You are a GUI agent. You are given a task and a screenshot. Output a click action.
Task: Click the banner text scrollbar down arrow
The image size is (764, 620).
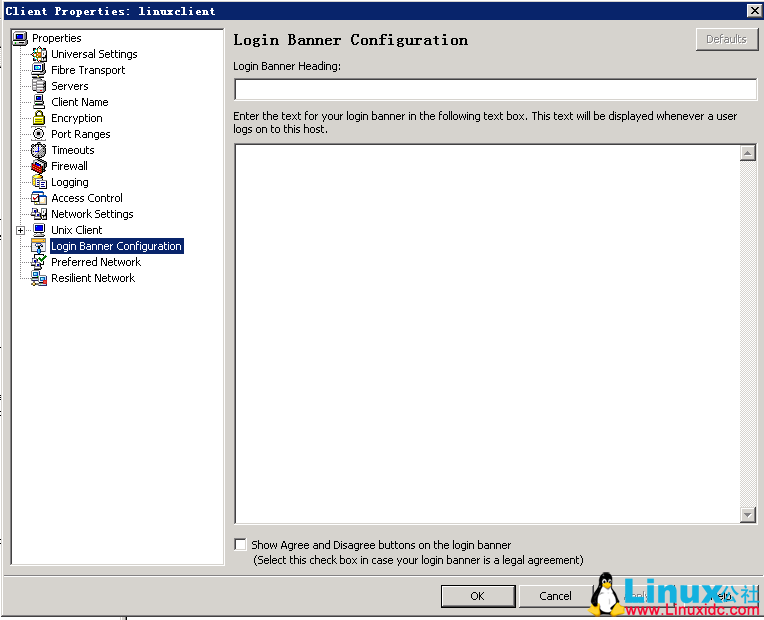tap(748, 514)
